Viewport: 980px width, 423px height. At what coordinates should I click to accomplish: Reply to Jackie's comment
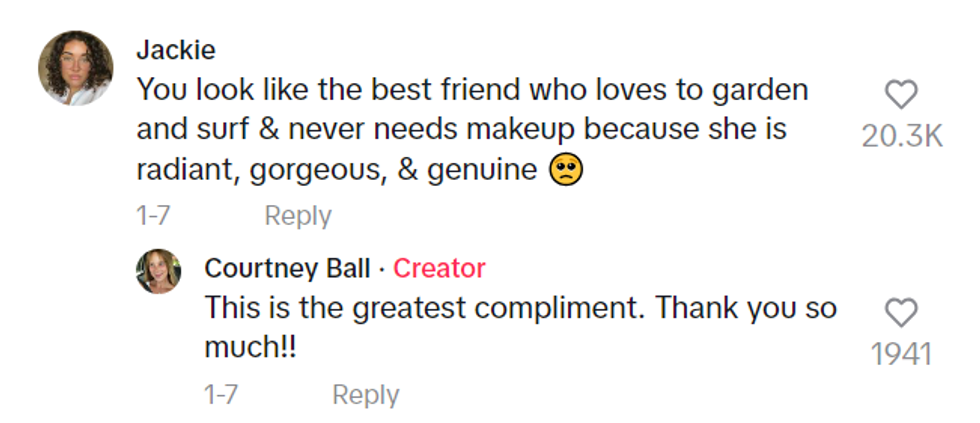click(x=297, y=215)
